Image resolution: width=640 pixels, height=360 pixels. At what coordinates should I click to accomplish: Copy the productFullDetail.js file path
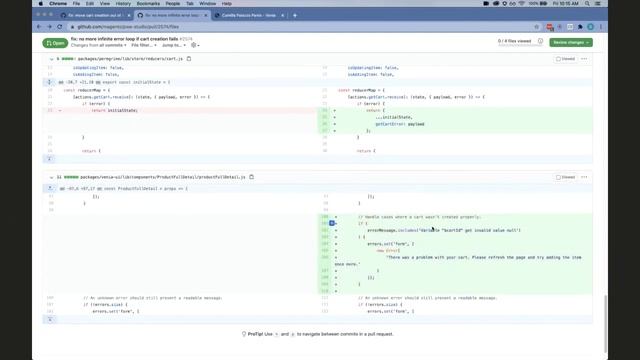[251, 177]
